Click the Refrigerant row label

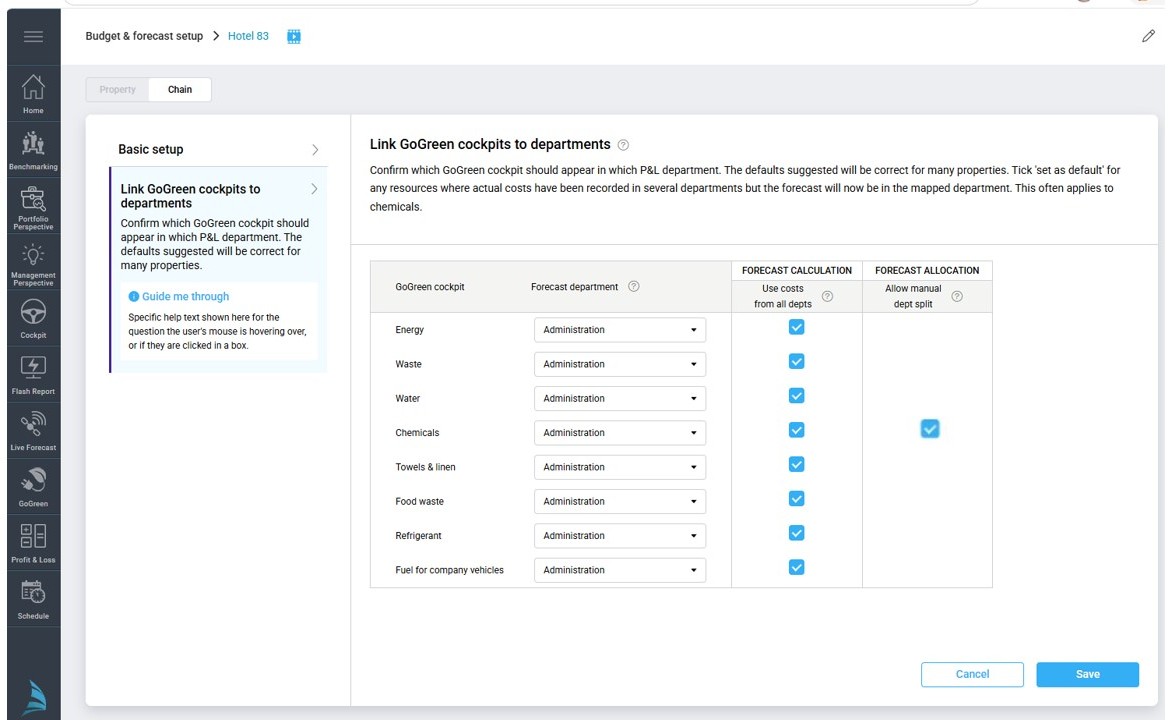click(x=418, y=536)
